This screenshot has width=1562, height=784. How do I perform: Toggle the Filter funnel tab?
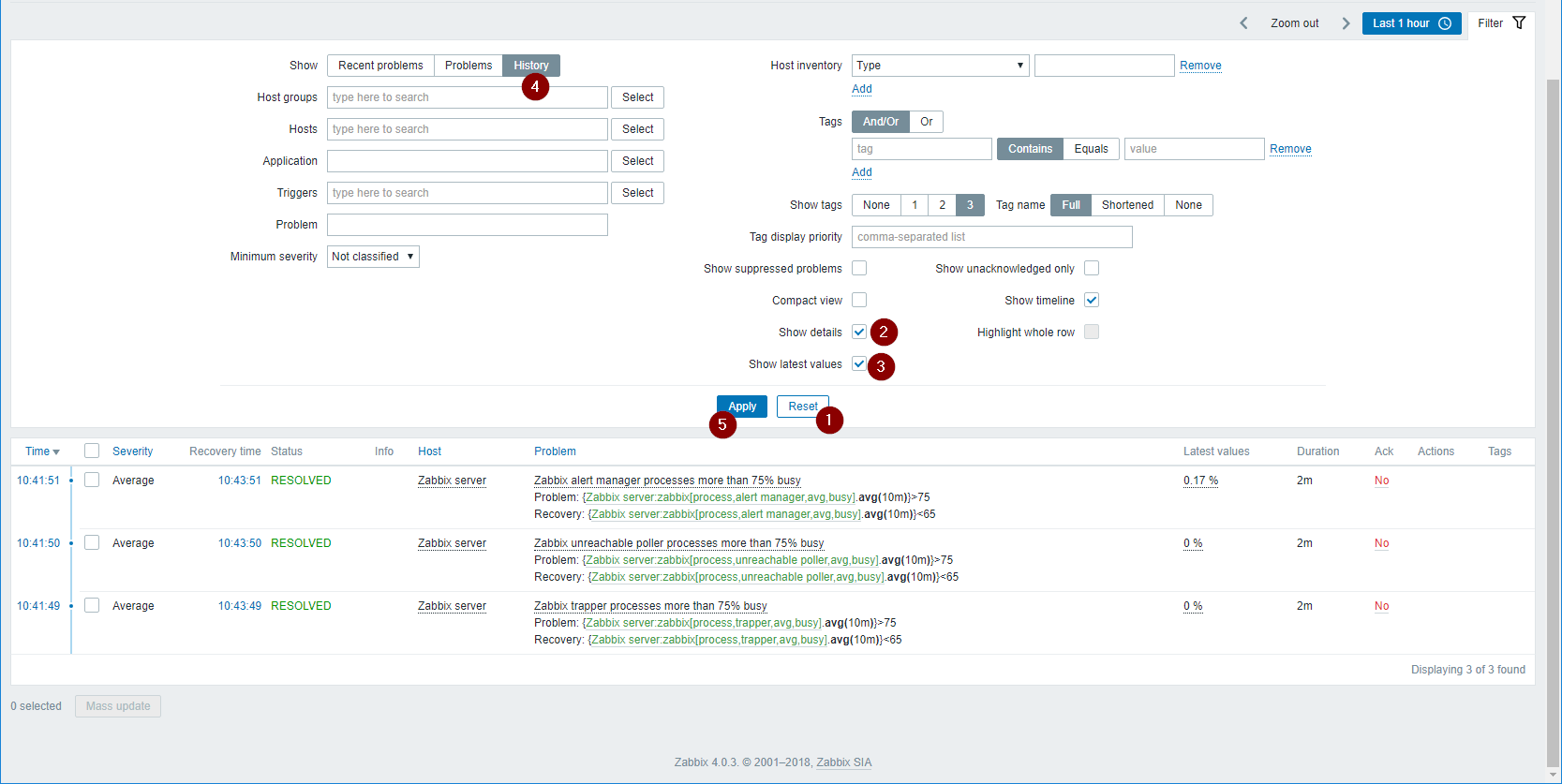pos(1501,23)
